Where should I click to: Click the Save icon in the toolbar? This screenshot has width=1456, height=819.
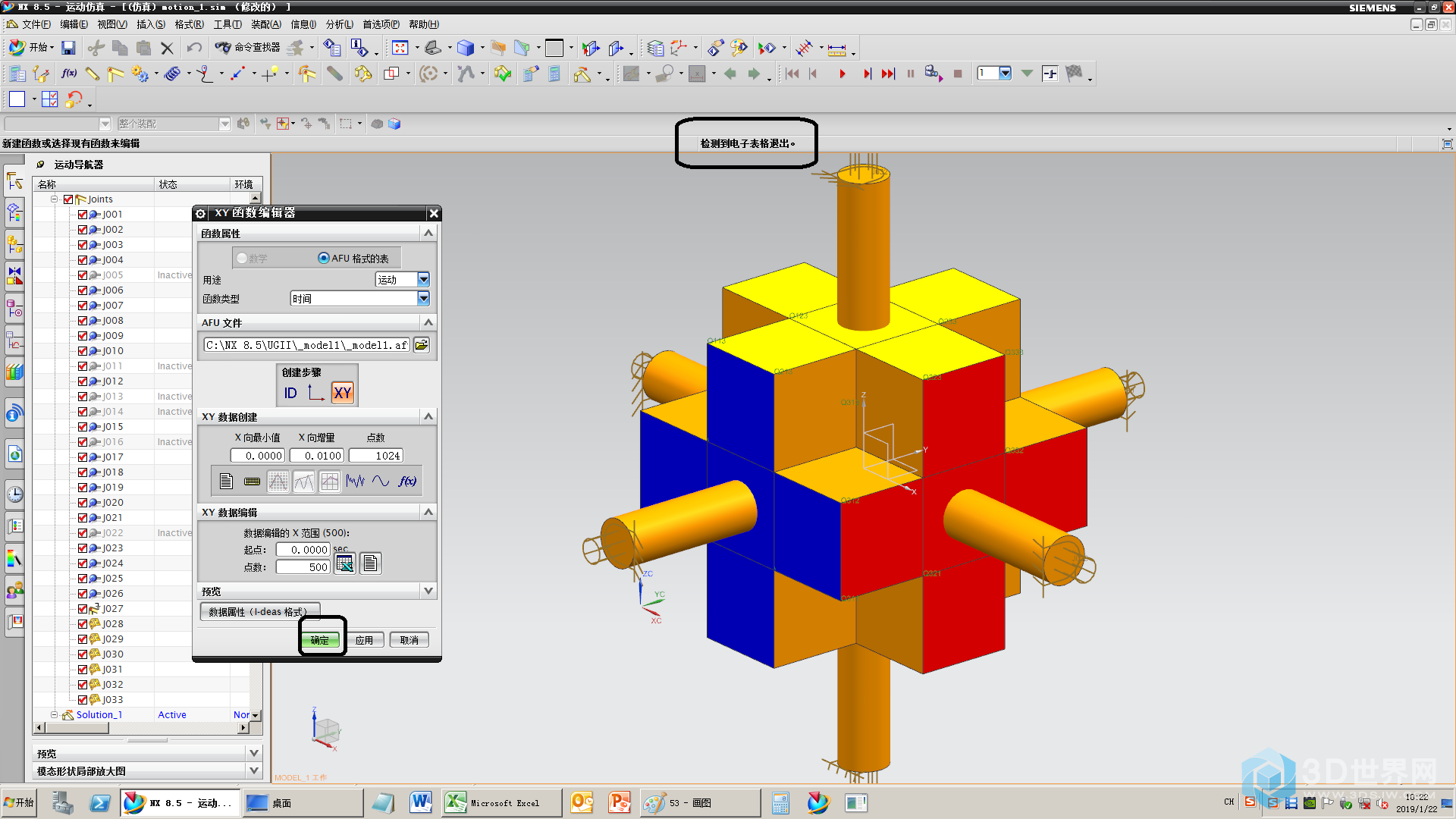point(68,48)
